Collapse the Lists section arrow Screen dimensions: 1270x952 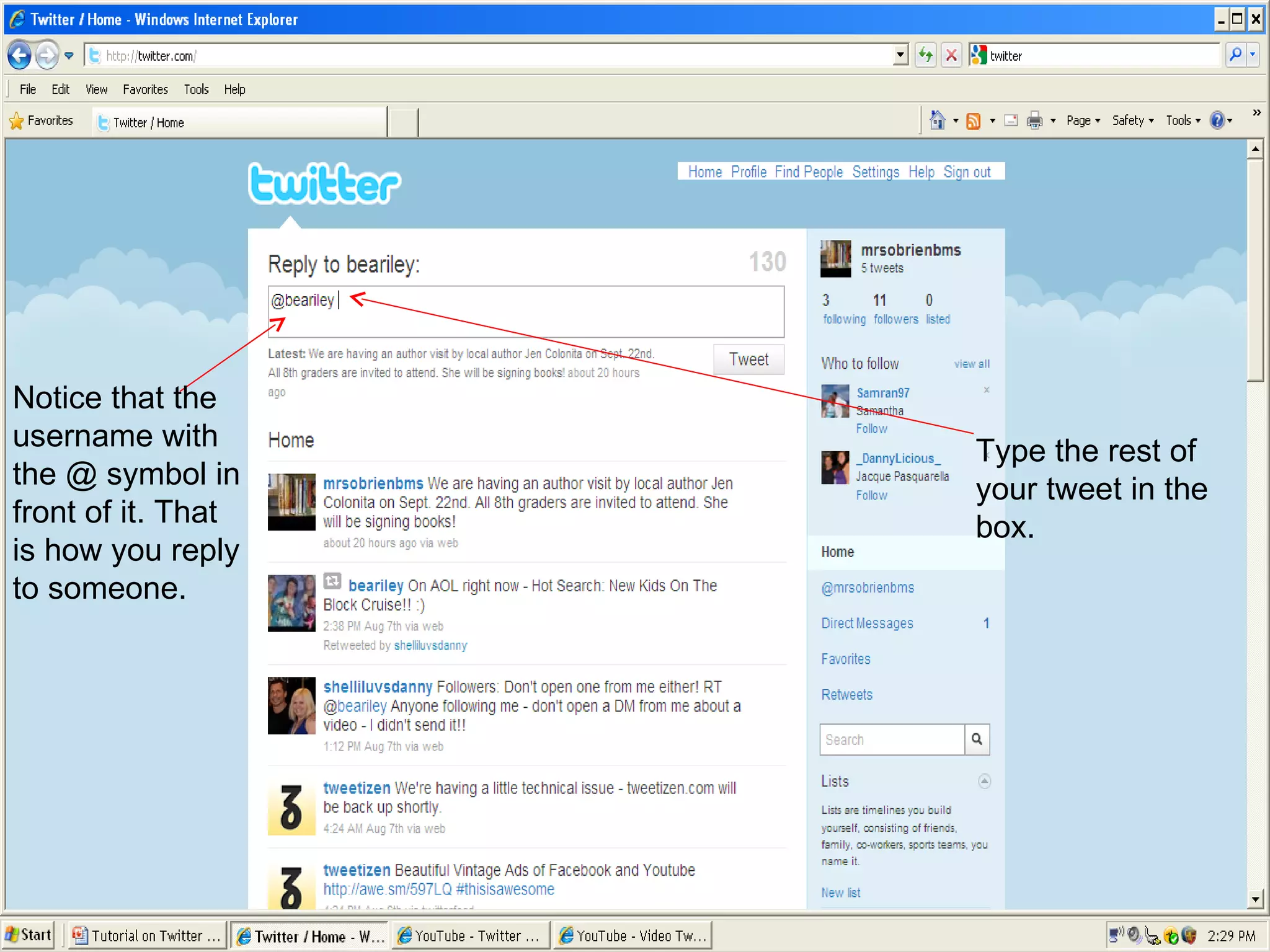pos(984,781)
